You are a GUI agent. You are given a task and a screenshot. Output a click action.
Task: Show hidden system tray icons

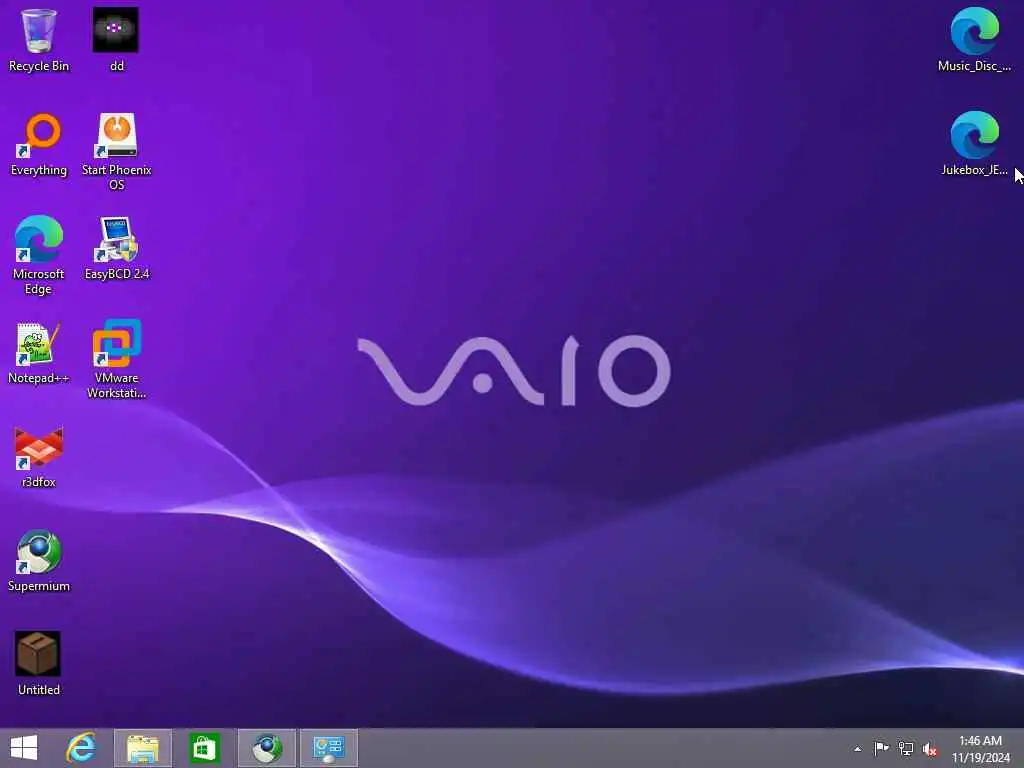pos(857,749)
